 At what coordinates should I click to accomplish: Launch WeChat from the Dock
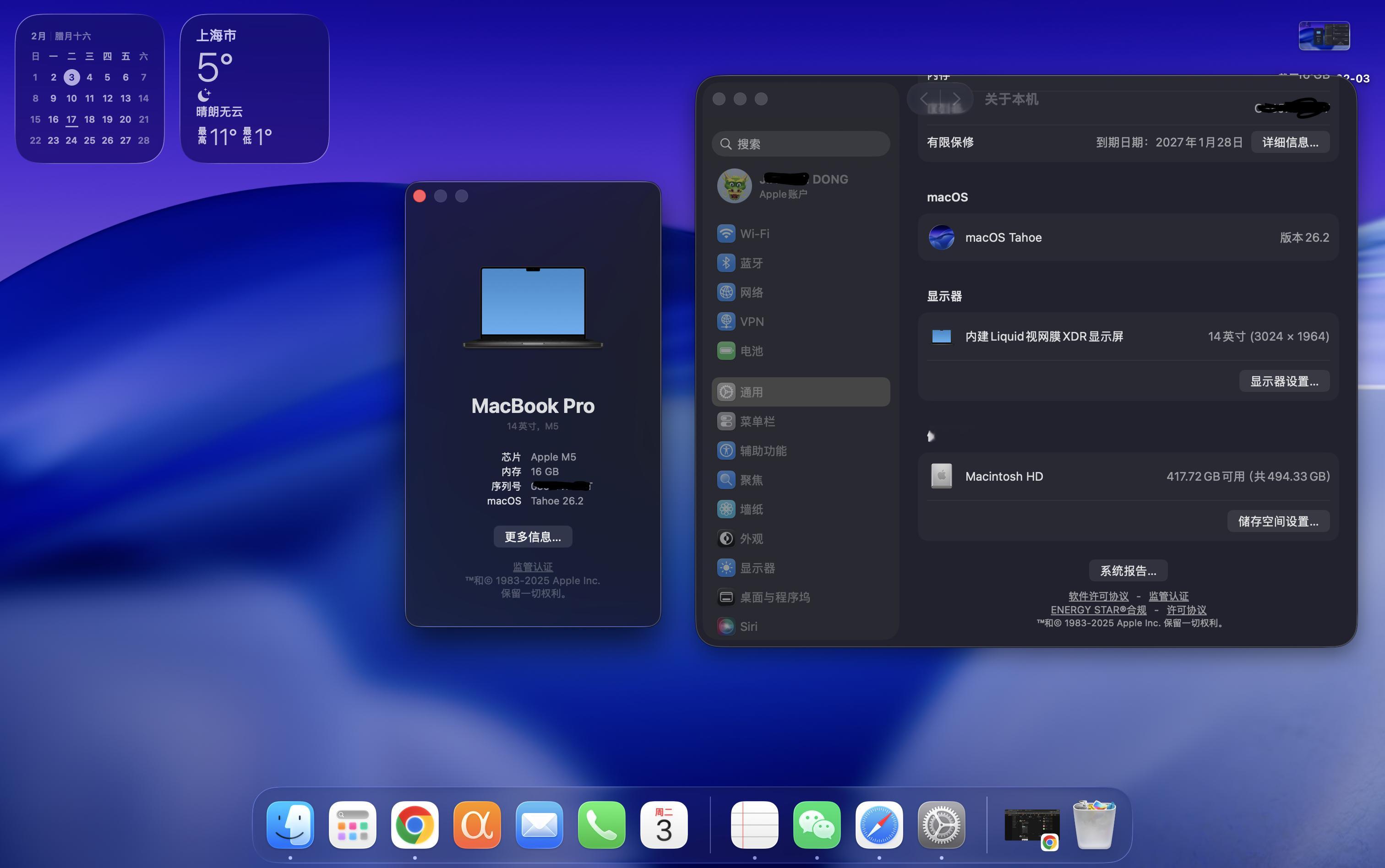point(817,825)
